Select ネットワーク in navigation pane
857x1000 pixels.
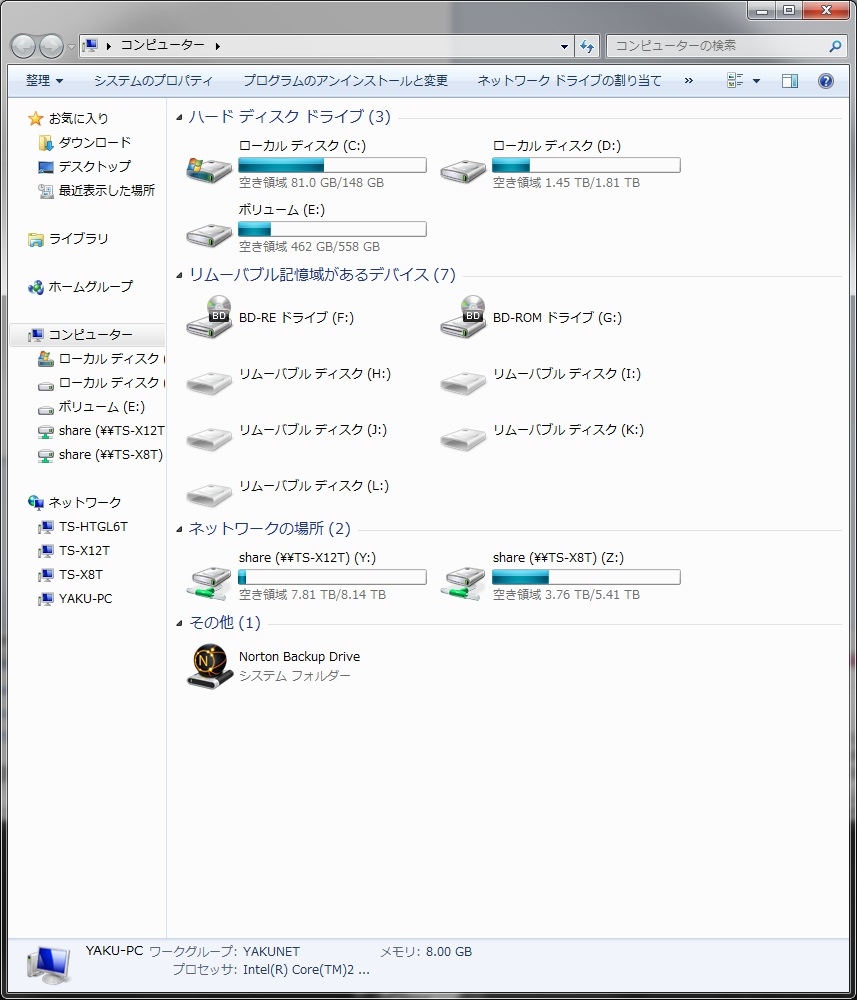click(85, 503)
